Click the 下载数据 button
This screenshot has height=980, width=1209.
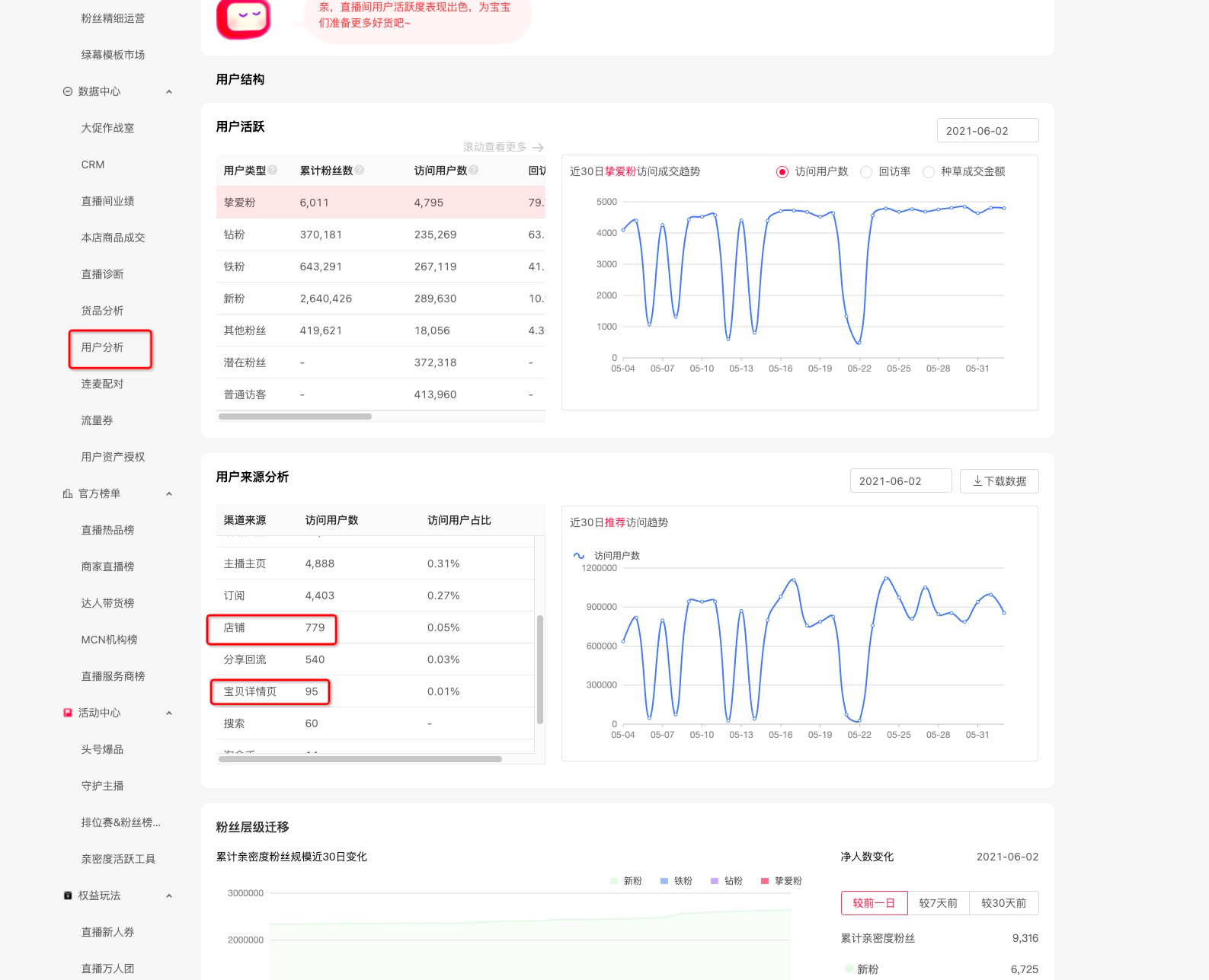[x=999, y=481]
